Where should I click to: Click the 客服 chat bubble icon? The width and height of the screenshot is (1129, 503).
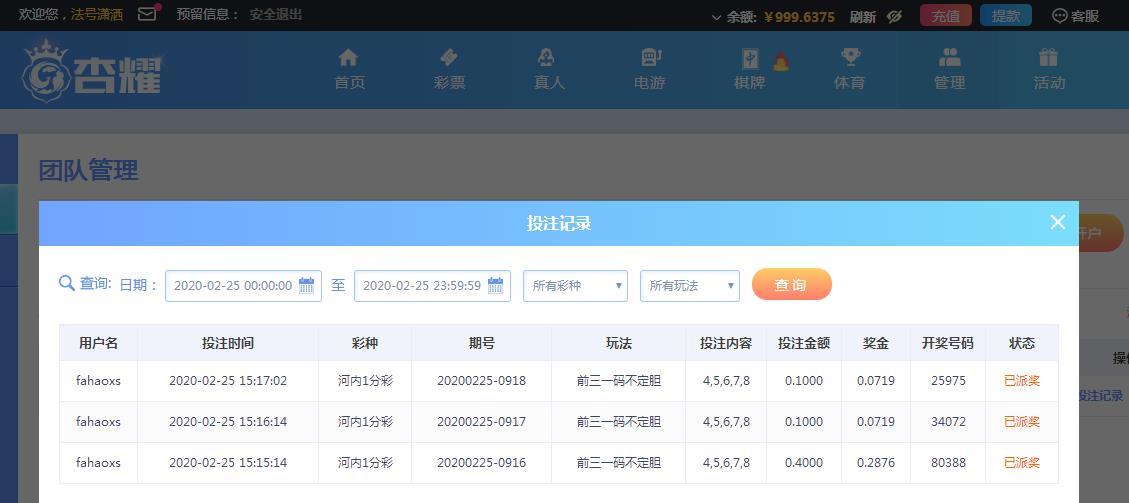click(1059, 15)
